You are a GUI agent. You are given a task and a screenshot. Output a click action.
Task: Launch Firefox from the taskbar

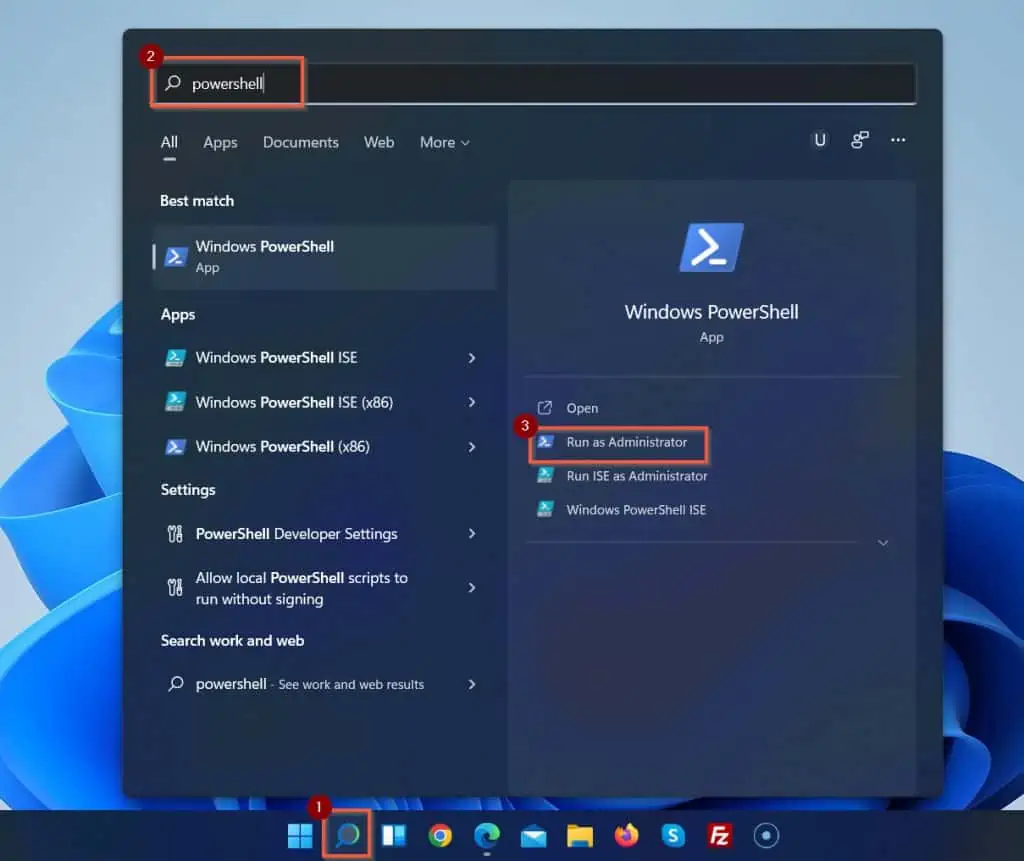[624, 835]
